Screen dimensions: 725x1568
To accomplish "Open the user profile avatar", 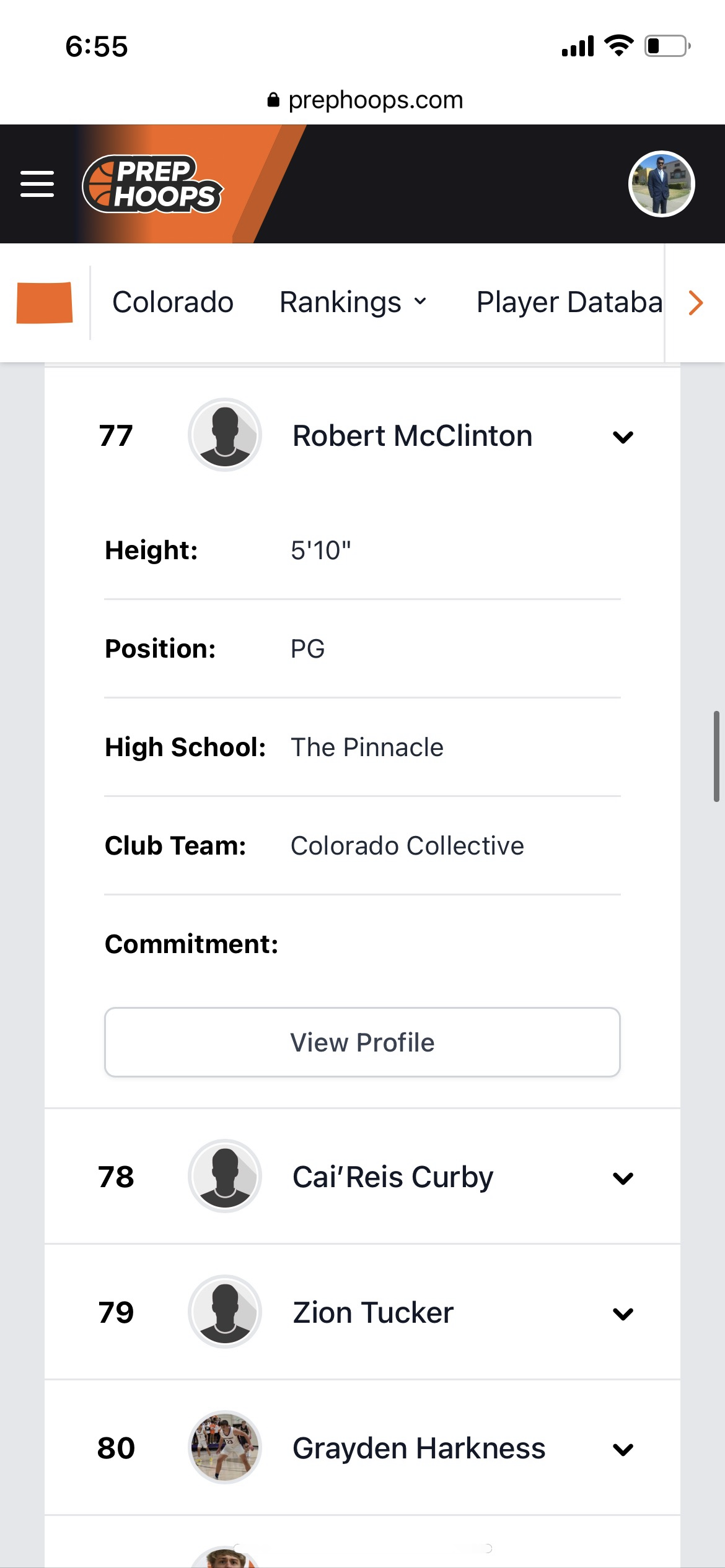I will [x=661, y=184].
